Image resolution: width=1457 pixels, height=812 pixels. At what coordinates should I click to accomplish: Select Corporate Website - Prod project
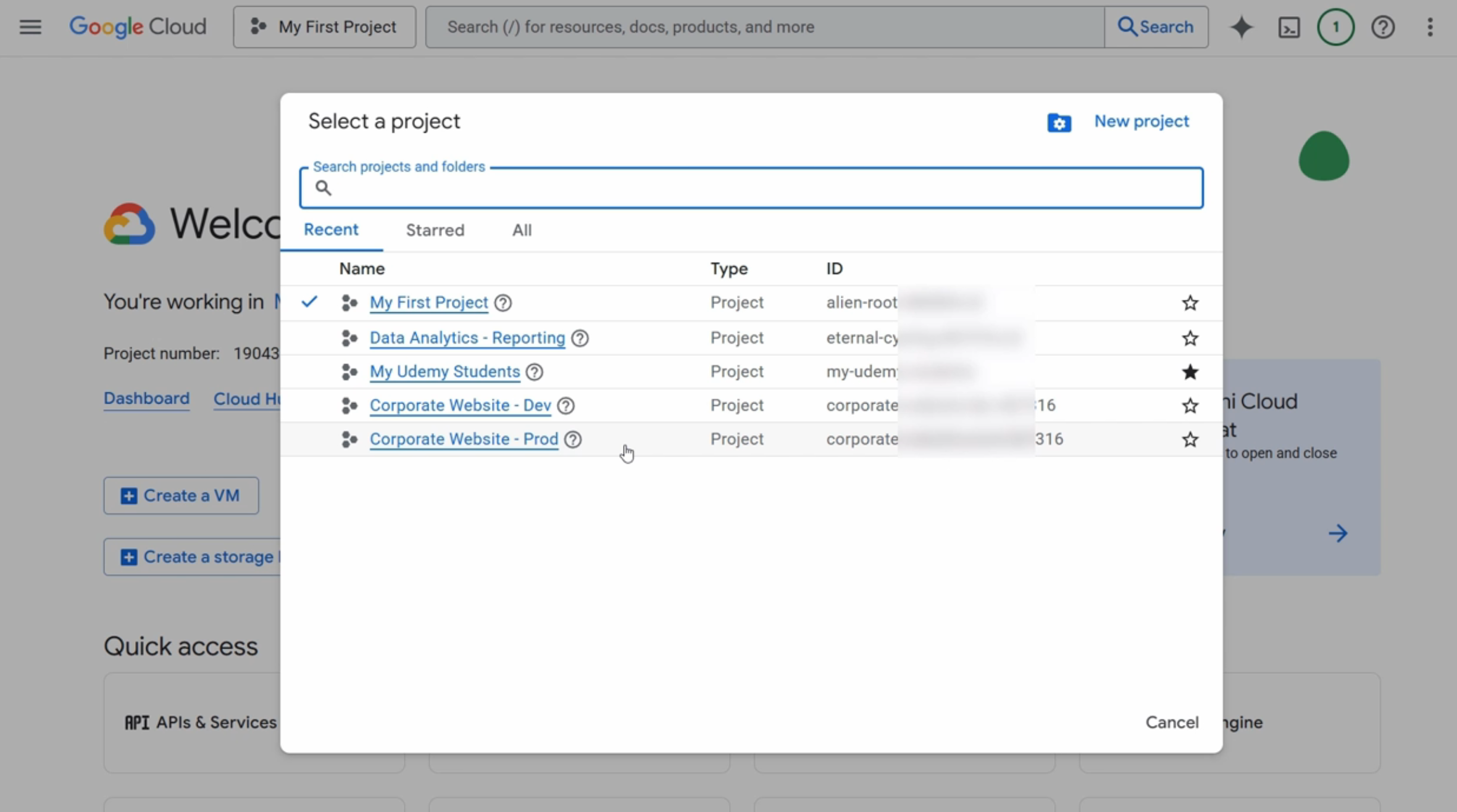click(x=464, y=439)
